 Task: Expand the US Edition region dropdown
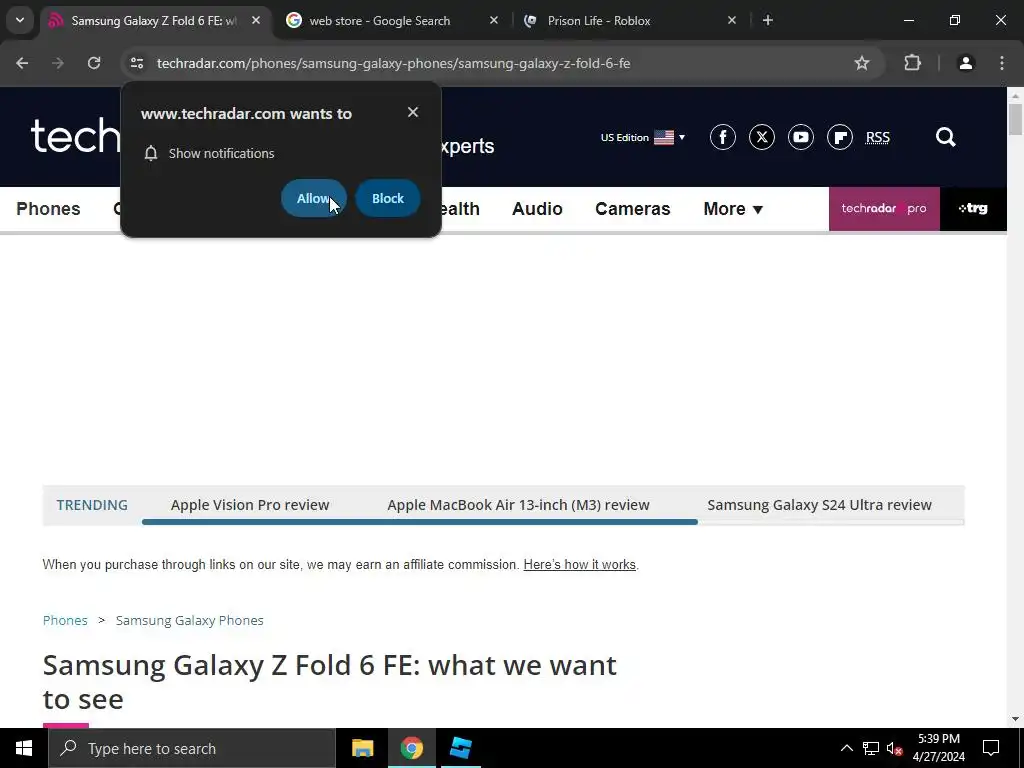pyautogui.click(x=643, y=137)
